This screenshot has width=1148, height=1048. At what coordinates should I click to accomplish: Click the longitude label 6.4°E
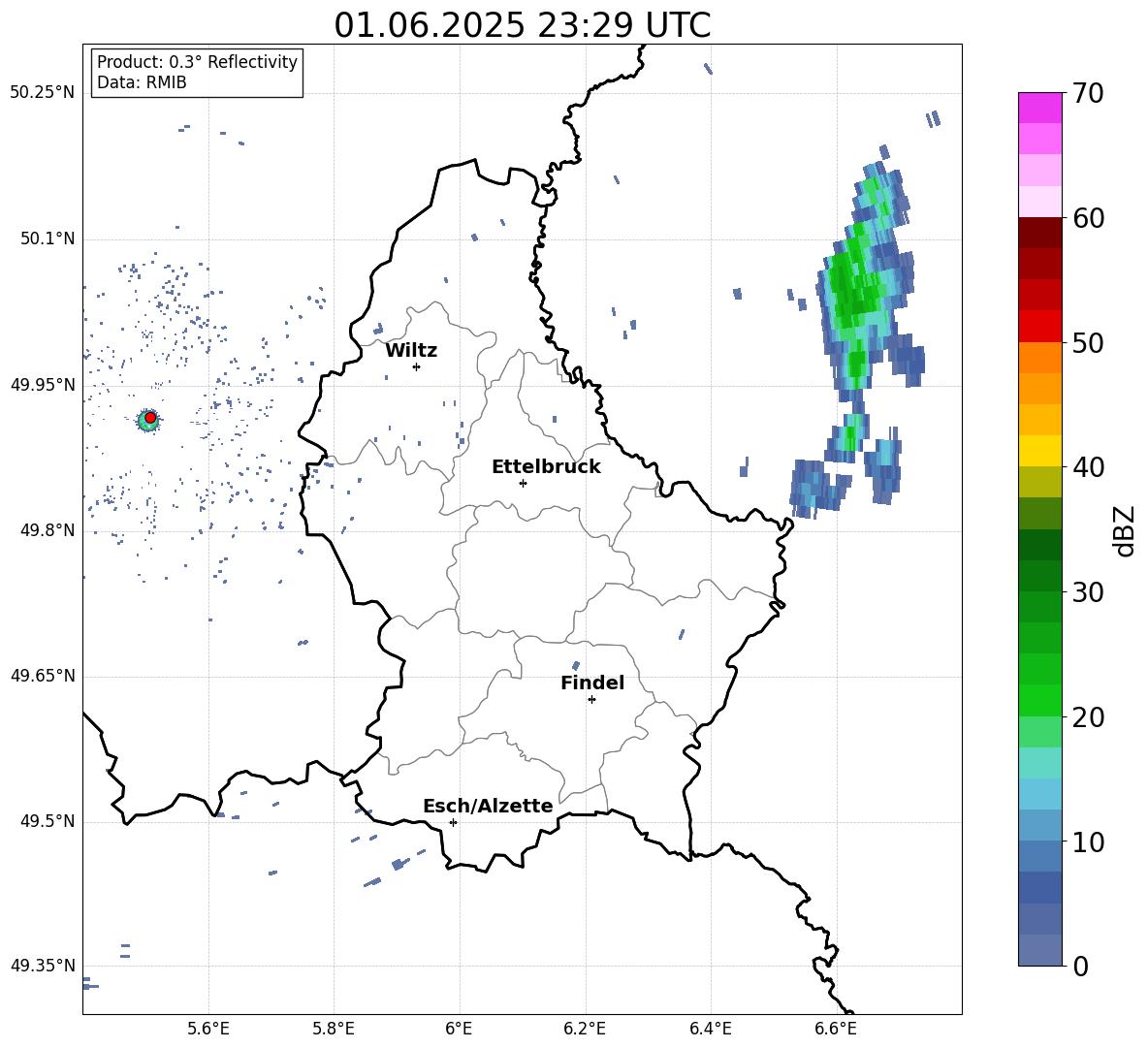click(710, 1029)
